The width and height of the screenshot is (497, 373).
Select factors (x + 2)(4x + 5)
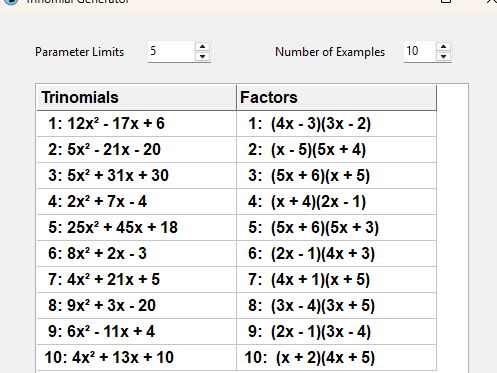click(x=336, y=358)
